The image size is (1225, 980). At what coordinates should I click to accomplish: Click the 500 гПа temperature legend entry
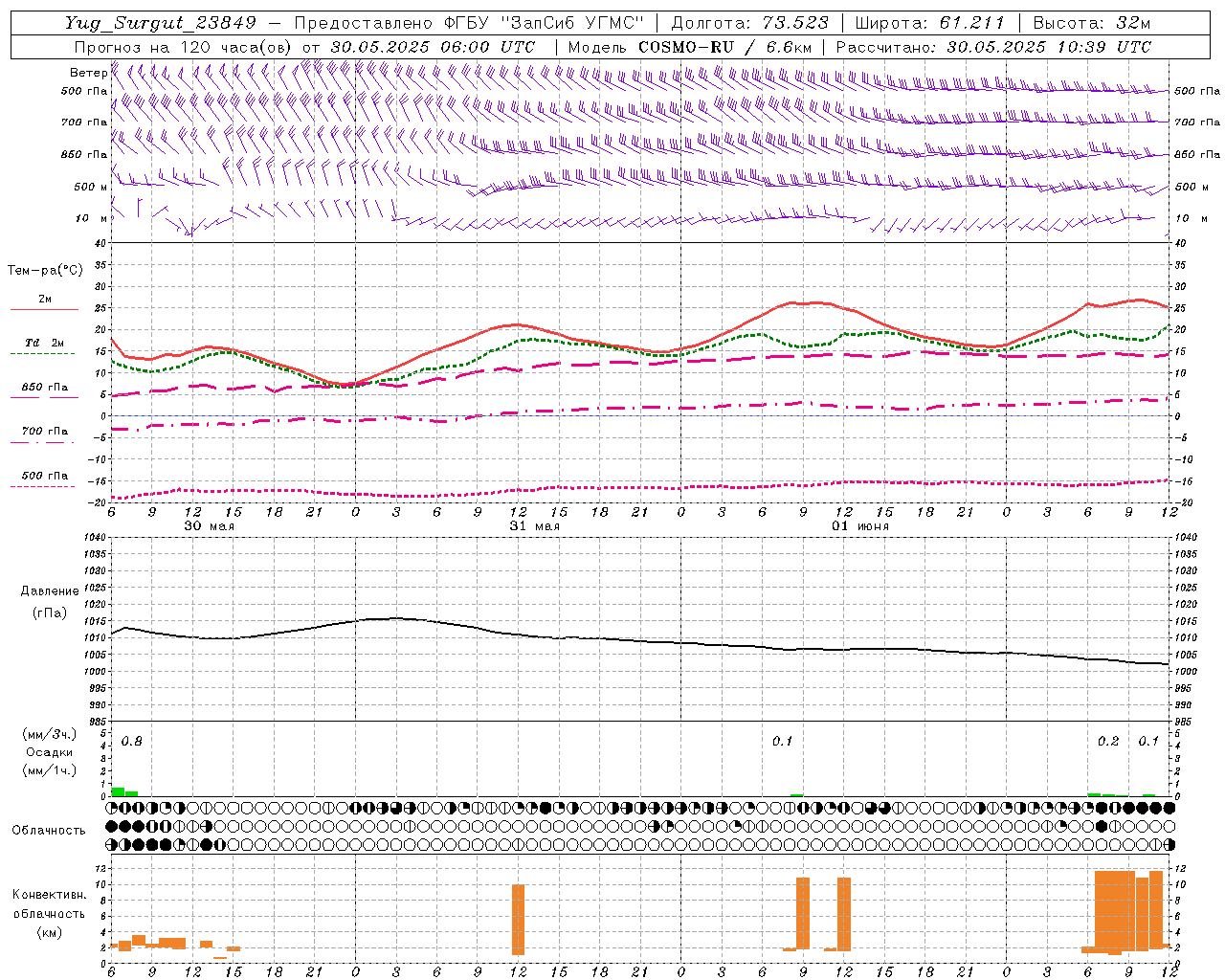click(44, 476)
